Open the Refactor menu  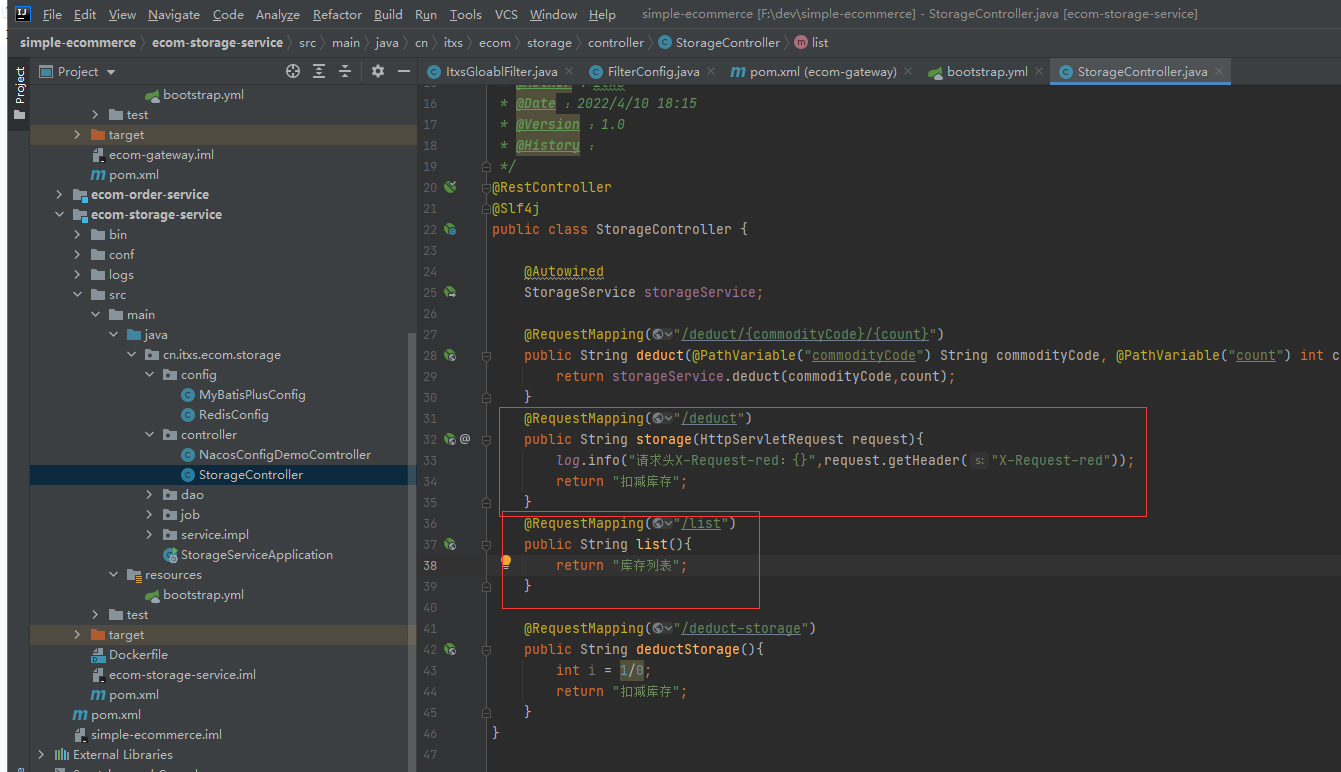point(337,14)
